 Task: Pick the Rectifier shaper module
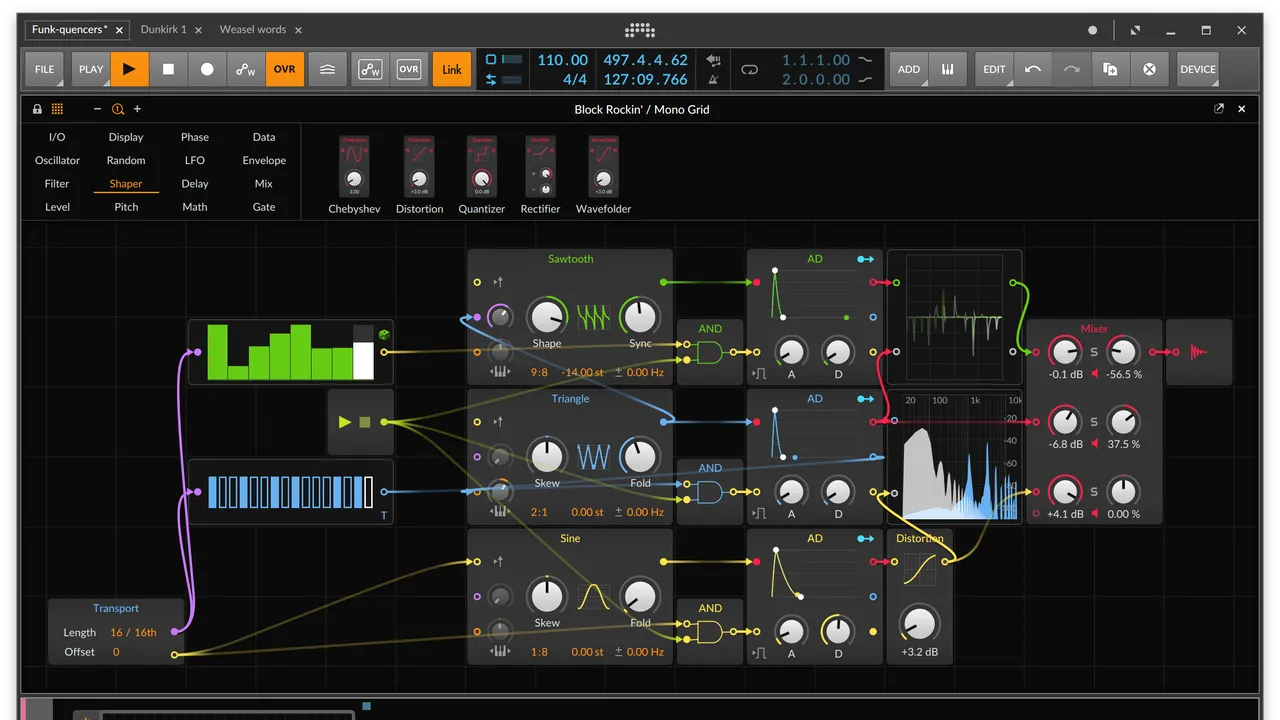pyautogui.click(x=541, y=175)
